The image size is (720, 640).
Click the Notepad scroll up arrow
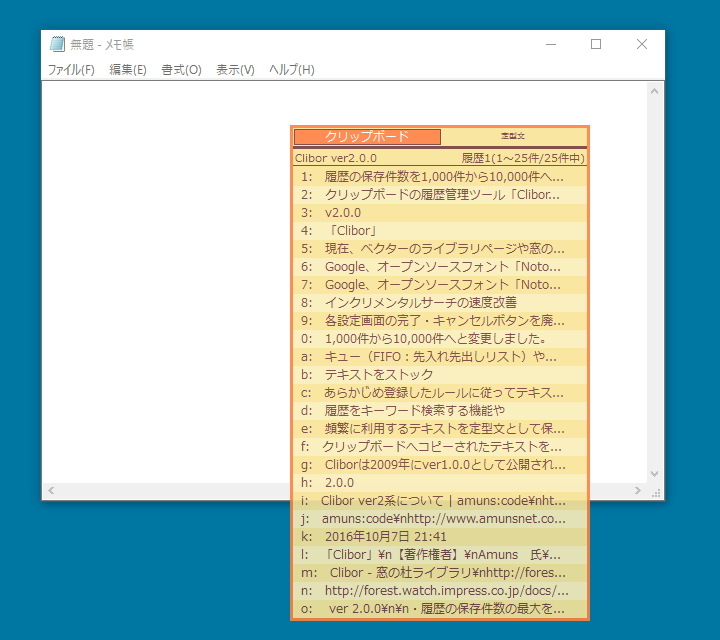[x=655, y=91]
